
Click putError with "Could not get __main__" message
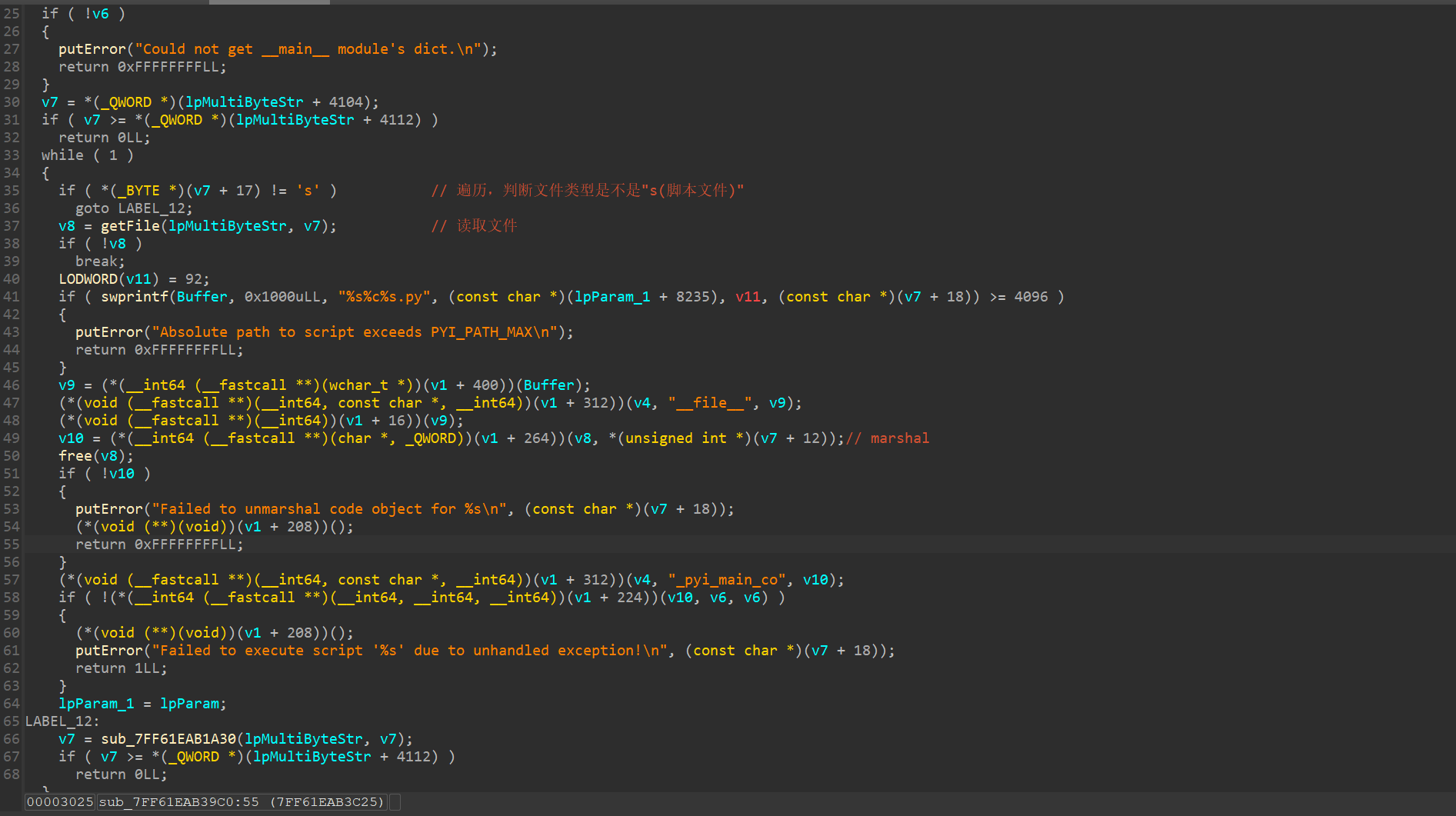click(x=92, y=49)
